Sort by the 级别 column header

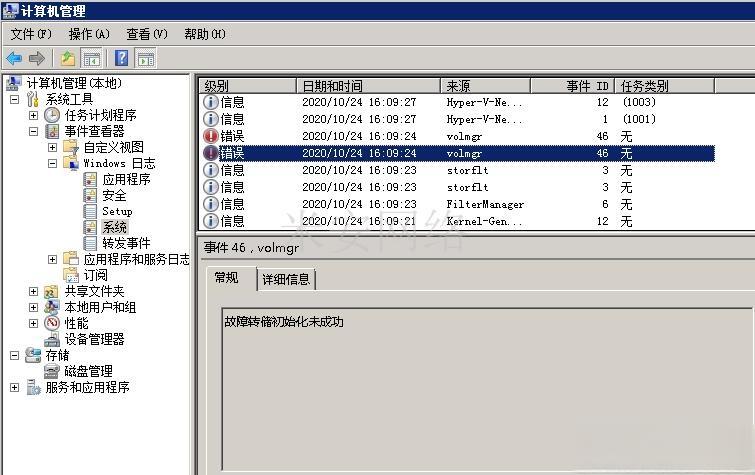click(247, 86)
